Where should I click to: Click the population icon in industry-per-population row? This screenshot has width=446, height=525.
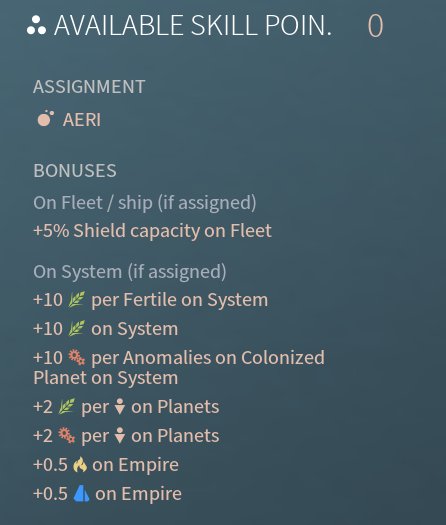tap(120, 436)
